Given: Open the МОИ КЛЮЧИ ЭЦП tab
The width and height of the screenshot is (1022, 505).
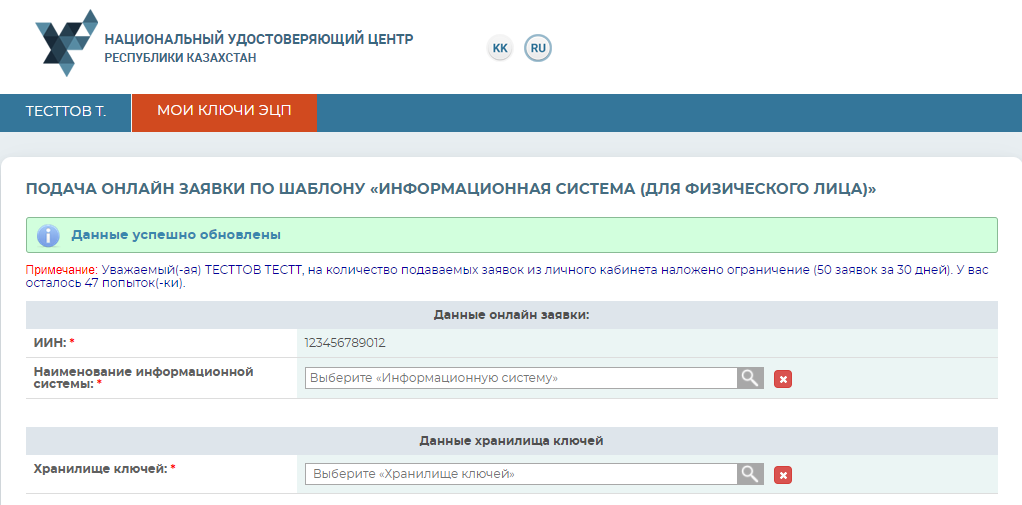Looking at the screenshot, I should pyautogui.click(x=224, y=112).
